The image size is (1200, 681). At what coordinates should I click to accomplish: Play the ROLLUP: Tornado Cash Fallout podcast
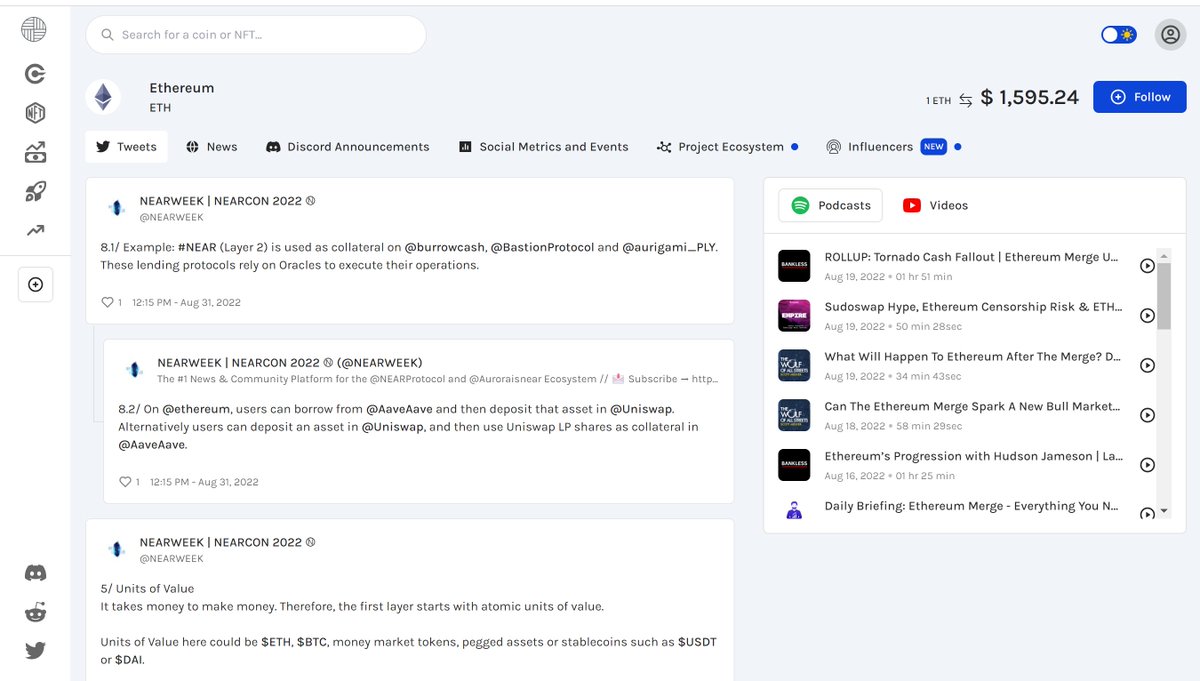click(1147, 266)
